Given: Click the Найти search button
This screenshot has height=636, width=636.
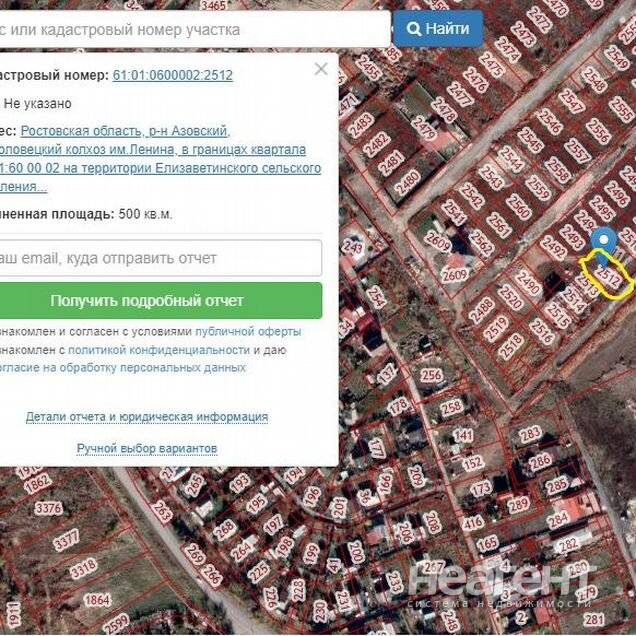Looking at the screenshot, I should click(438, 29).
